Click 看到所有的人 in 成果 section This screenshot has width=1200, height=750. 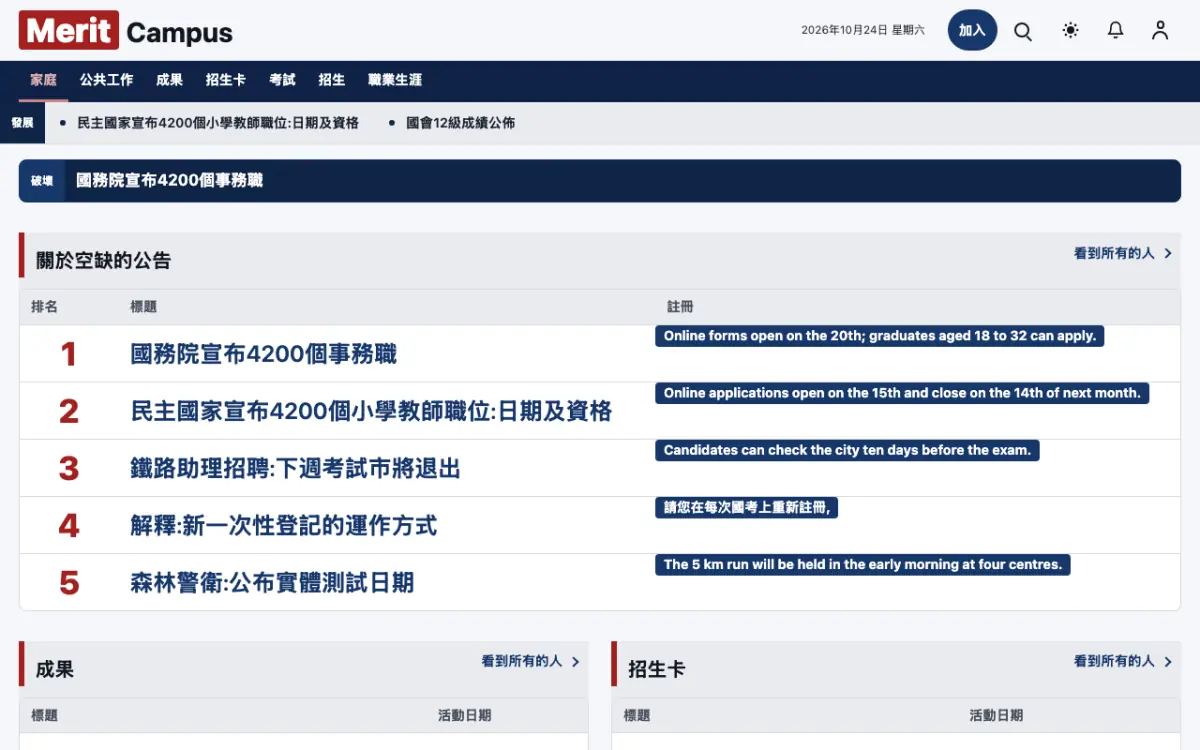pos(521,662)
